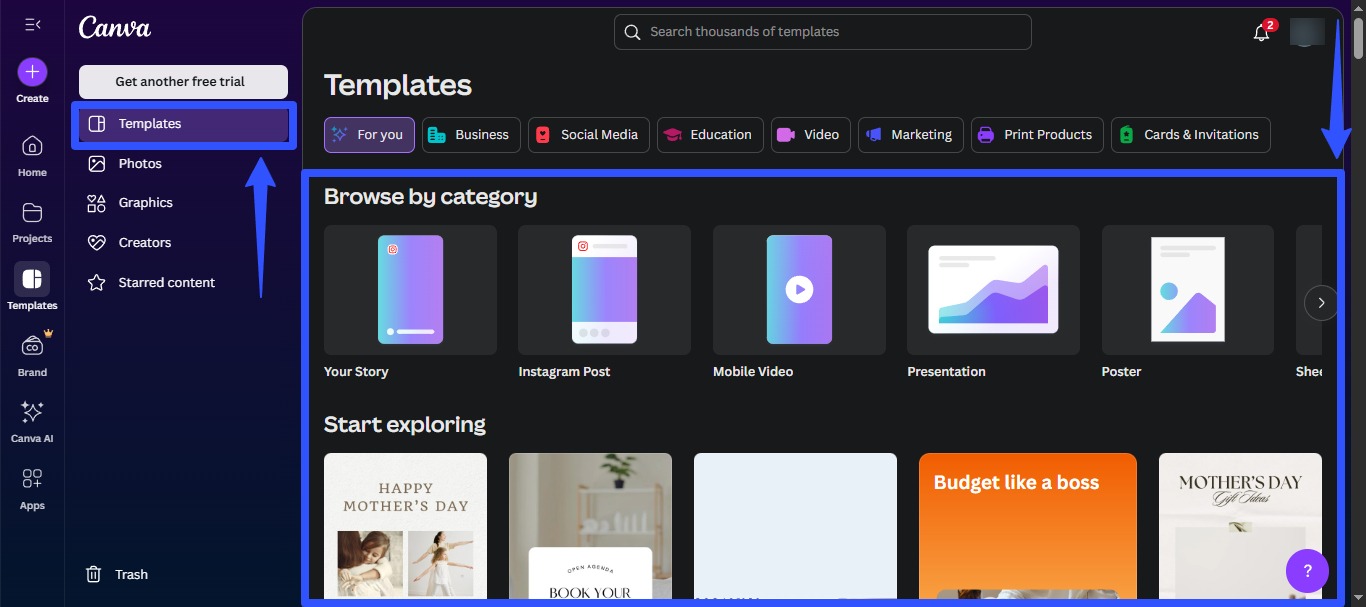Toggle the Video templates filter
This screenshot has height=607, width=1366.
pyautogui.click(x=810, y=134)
